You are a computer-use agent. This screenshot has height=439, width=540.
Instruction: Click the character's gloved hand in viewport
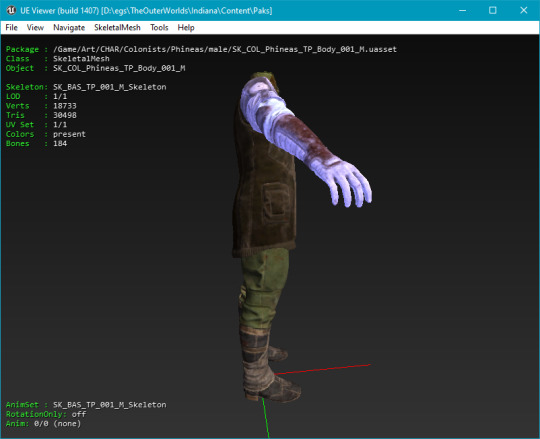coord(344,182)
